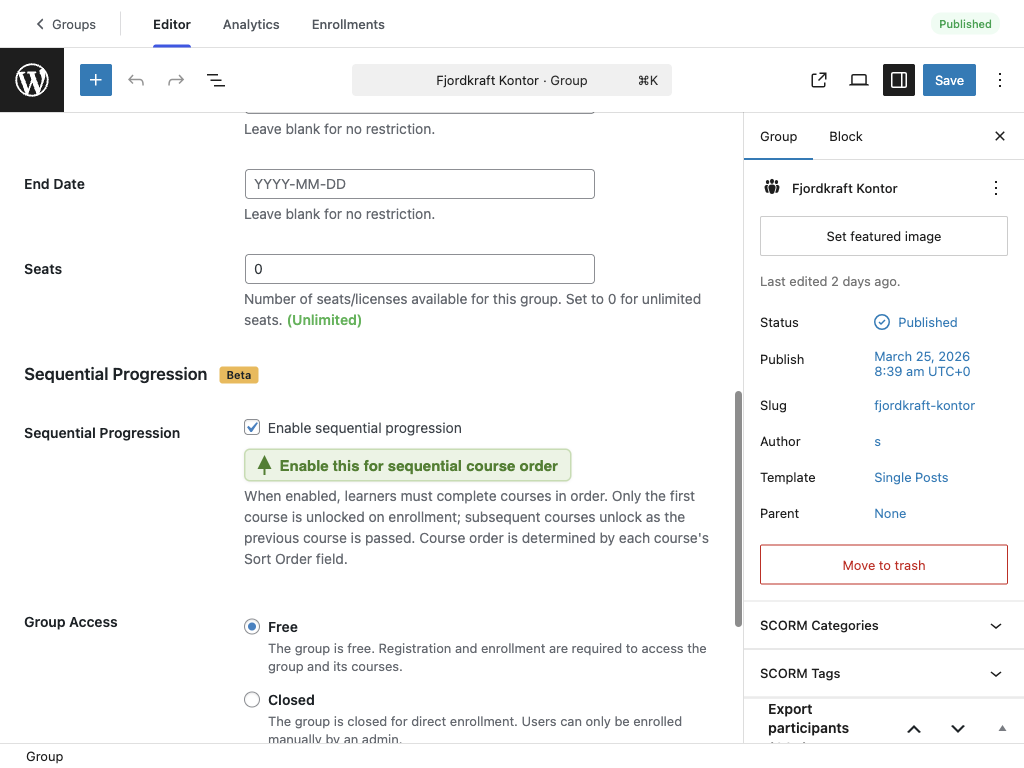1024x768 pixels.
Task: Open the editor options menu
Action: [x=1000, y=80]
